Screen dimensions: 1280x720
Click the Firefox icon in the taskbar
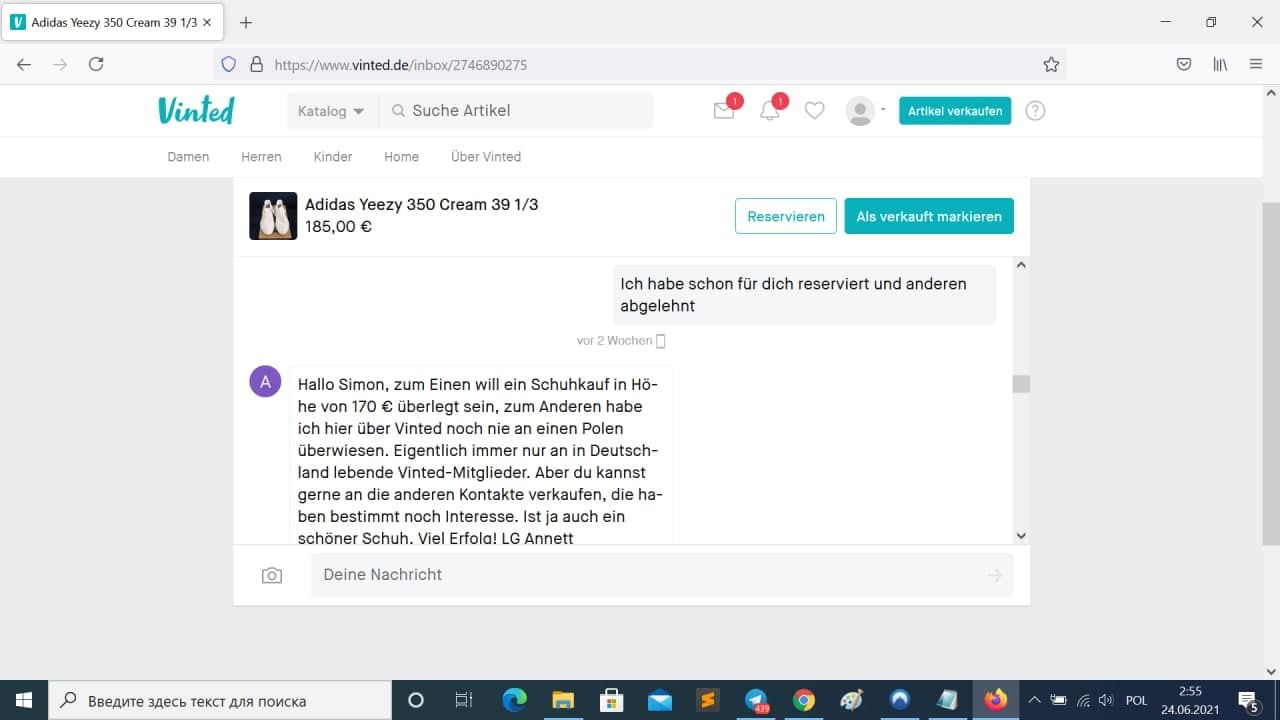tap(996, 700)
